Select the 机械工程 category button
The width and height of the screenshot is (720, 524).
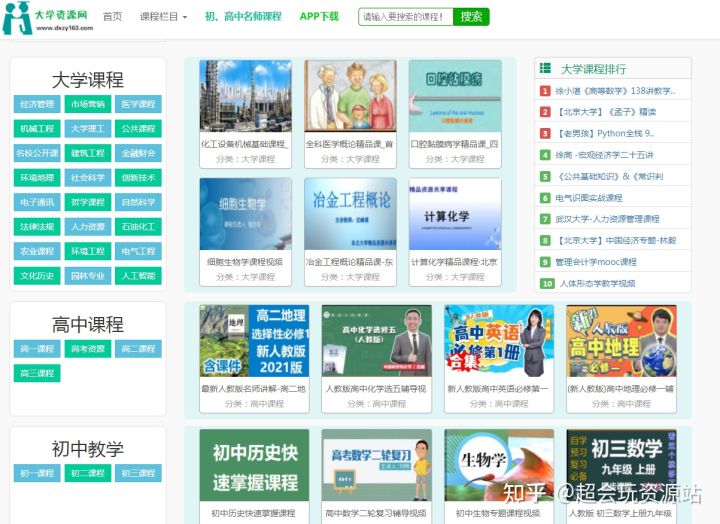pyautogui.click(x=37, y=129)
